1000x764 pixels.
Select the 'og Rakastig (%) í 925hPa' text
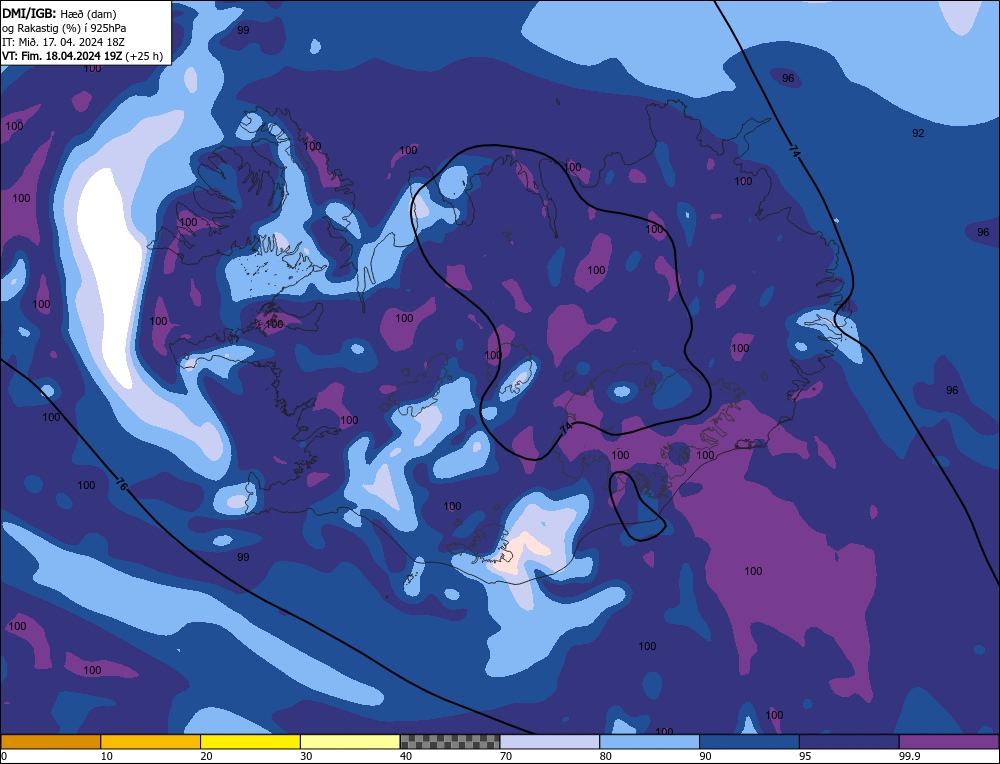64,28
